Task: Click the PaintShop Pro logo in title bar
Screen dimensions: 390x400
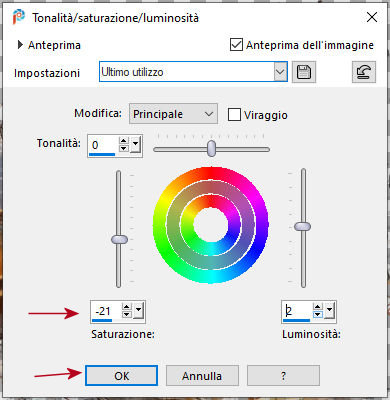Action: [x=19, y=17]
